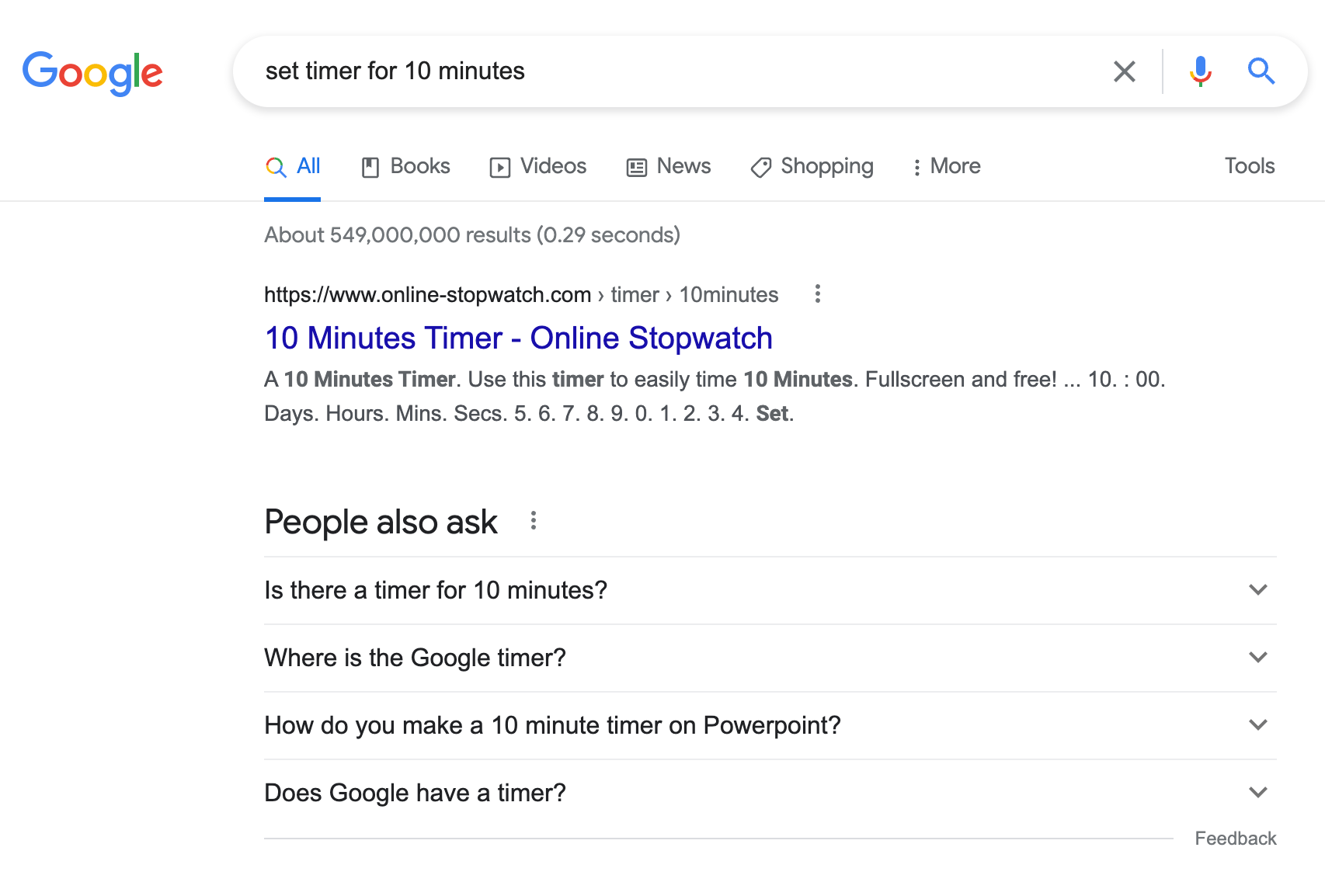Expand "Does Google have a timer?"
The image size is (1325, 896).
[x=1258, y=793]
